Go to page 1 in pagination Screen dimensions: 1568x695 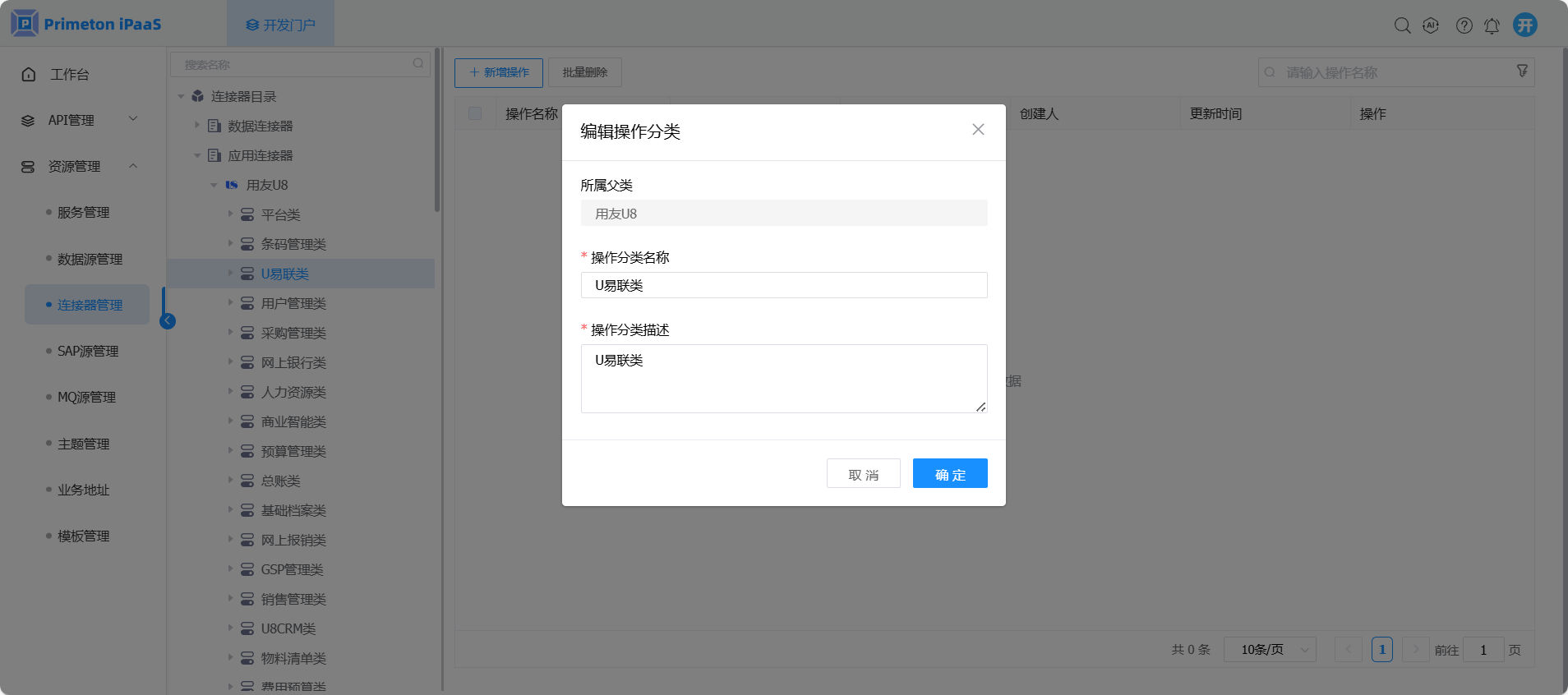click(x=1382, y=650)
